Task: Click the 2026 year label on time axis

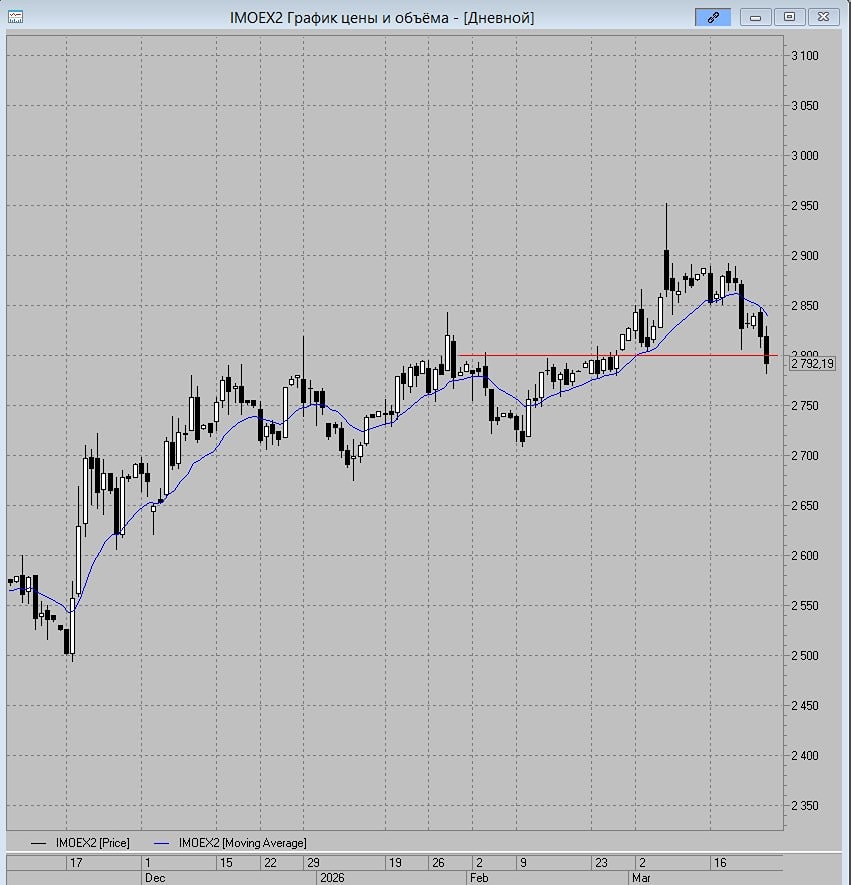Action: pyautogui.click(x=332, y=878)
